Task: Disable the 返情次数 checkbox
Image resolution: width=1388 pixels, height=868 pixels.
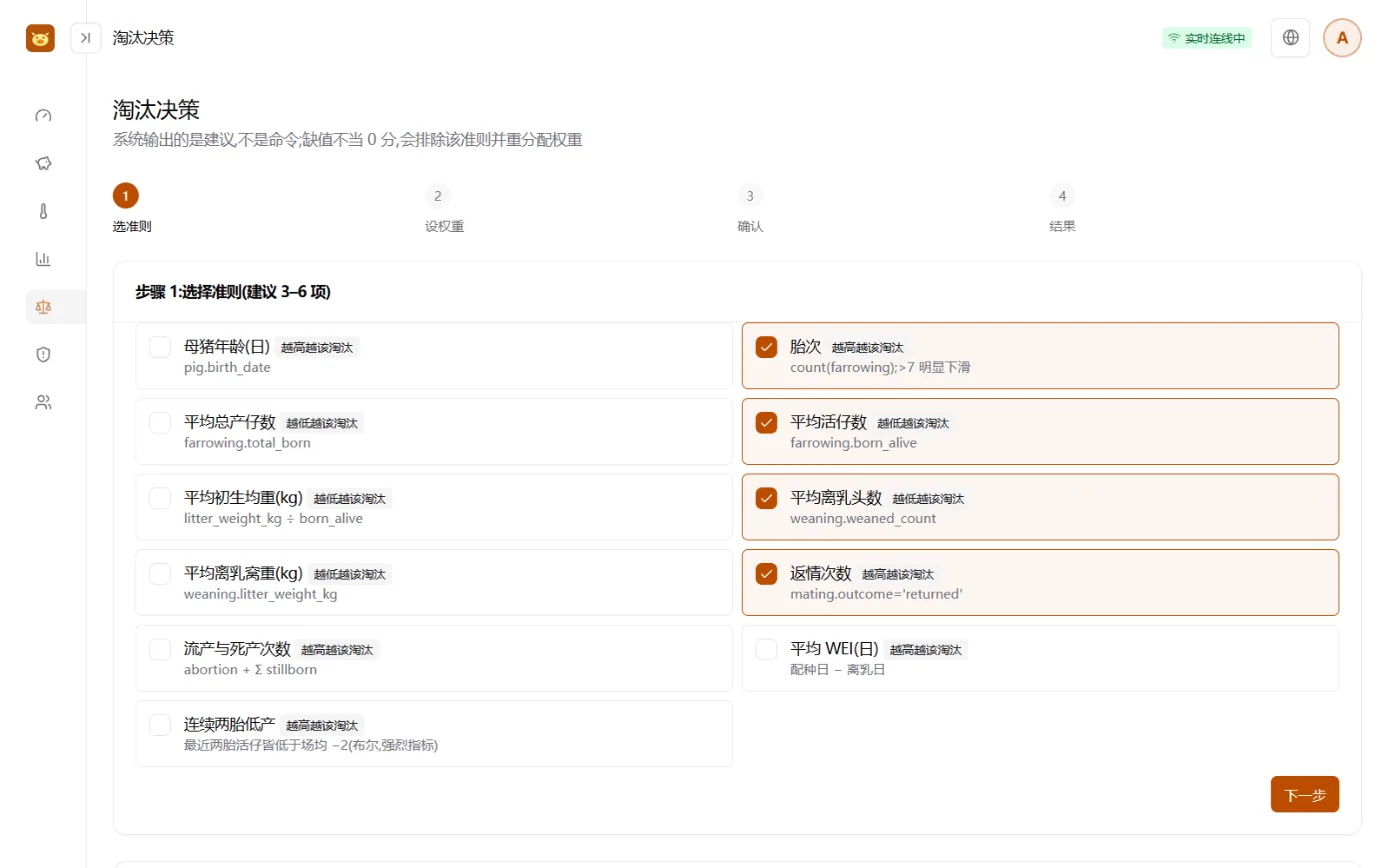Action: pyautogui.click(x=766, y=574)
